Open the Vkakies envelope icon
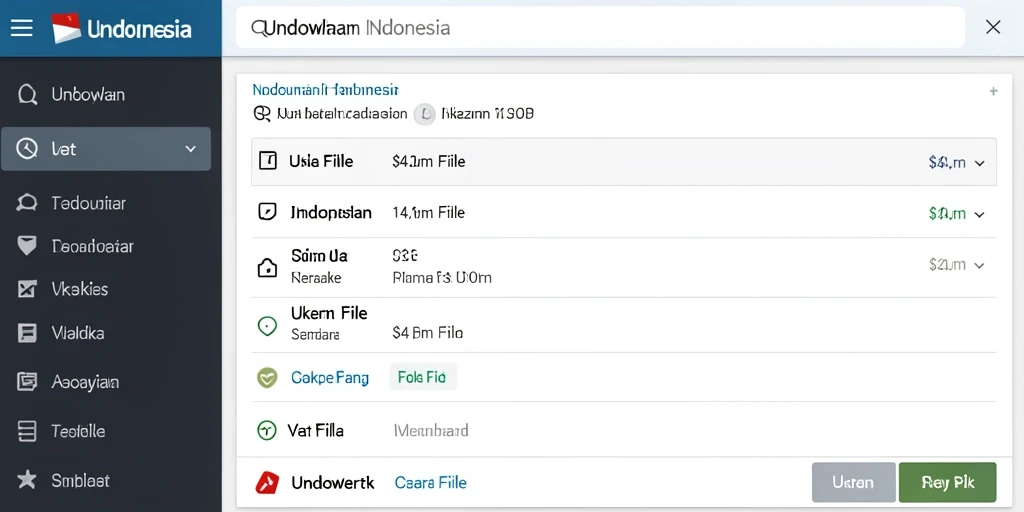The height and width of the screenshot is (512, 1024). coord(27,289)
